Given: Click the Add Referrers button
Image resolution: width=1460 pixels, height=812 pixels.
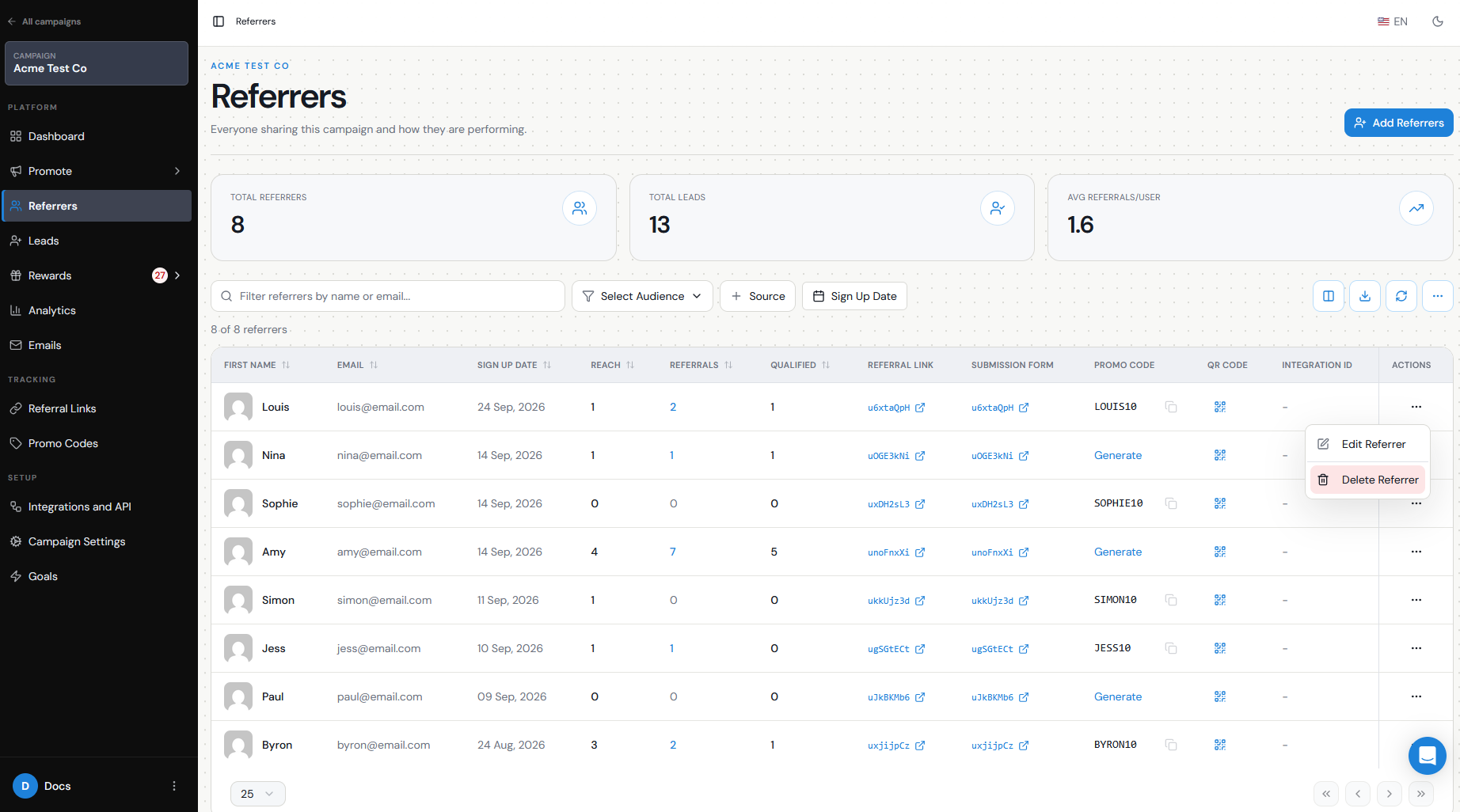Looking at the screenshot, I should click(x=1398, y=123).
